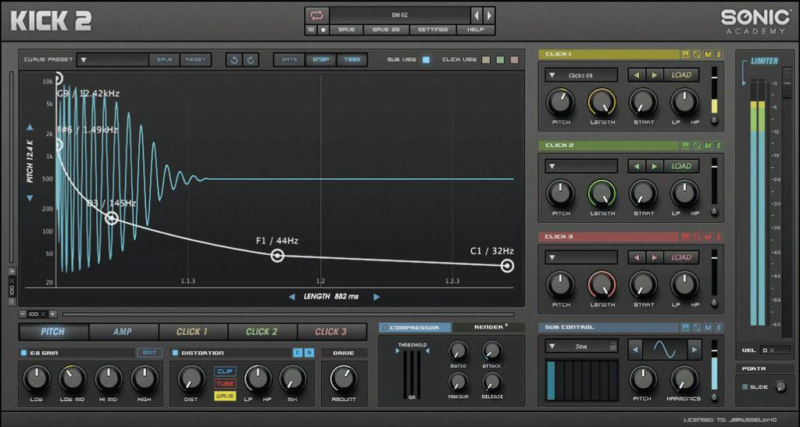Open the Curve Preset dropdown
Screen dimensions: 800x427
coord(84,60)
